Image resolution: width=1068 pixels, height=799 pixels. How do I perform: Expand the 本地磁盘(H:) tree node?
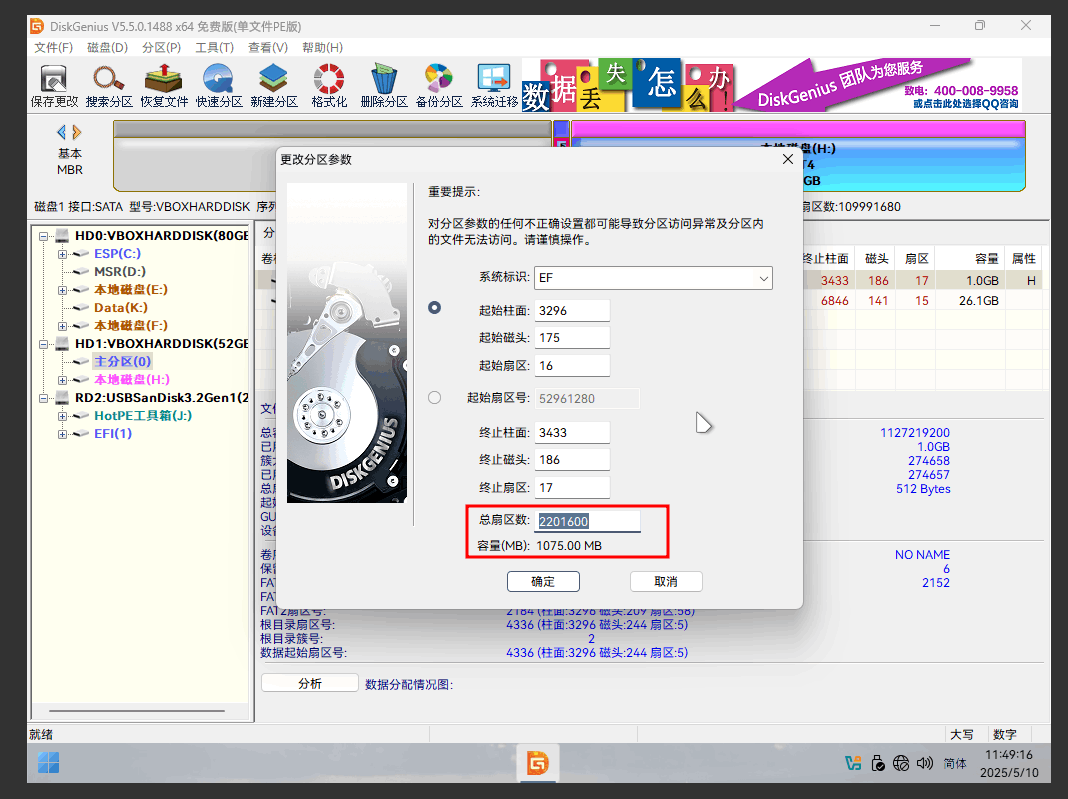click(62, 380)
